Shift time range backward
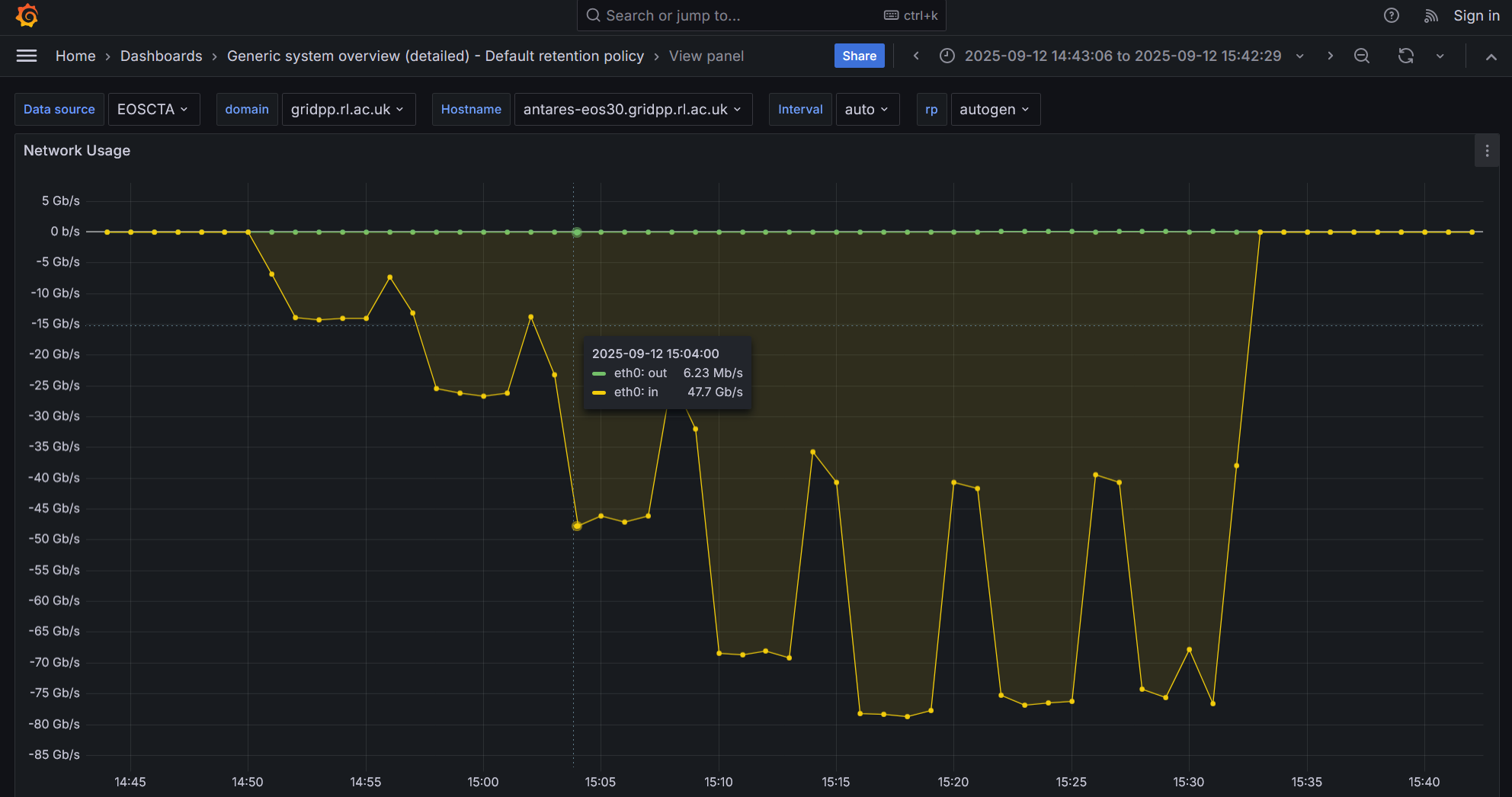The image size is (1512, 797). pyautogui.click(x=916, y=56)
